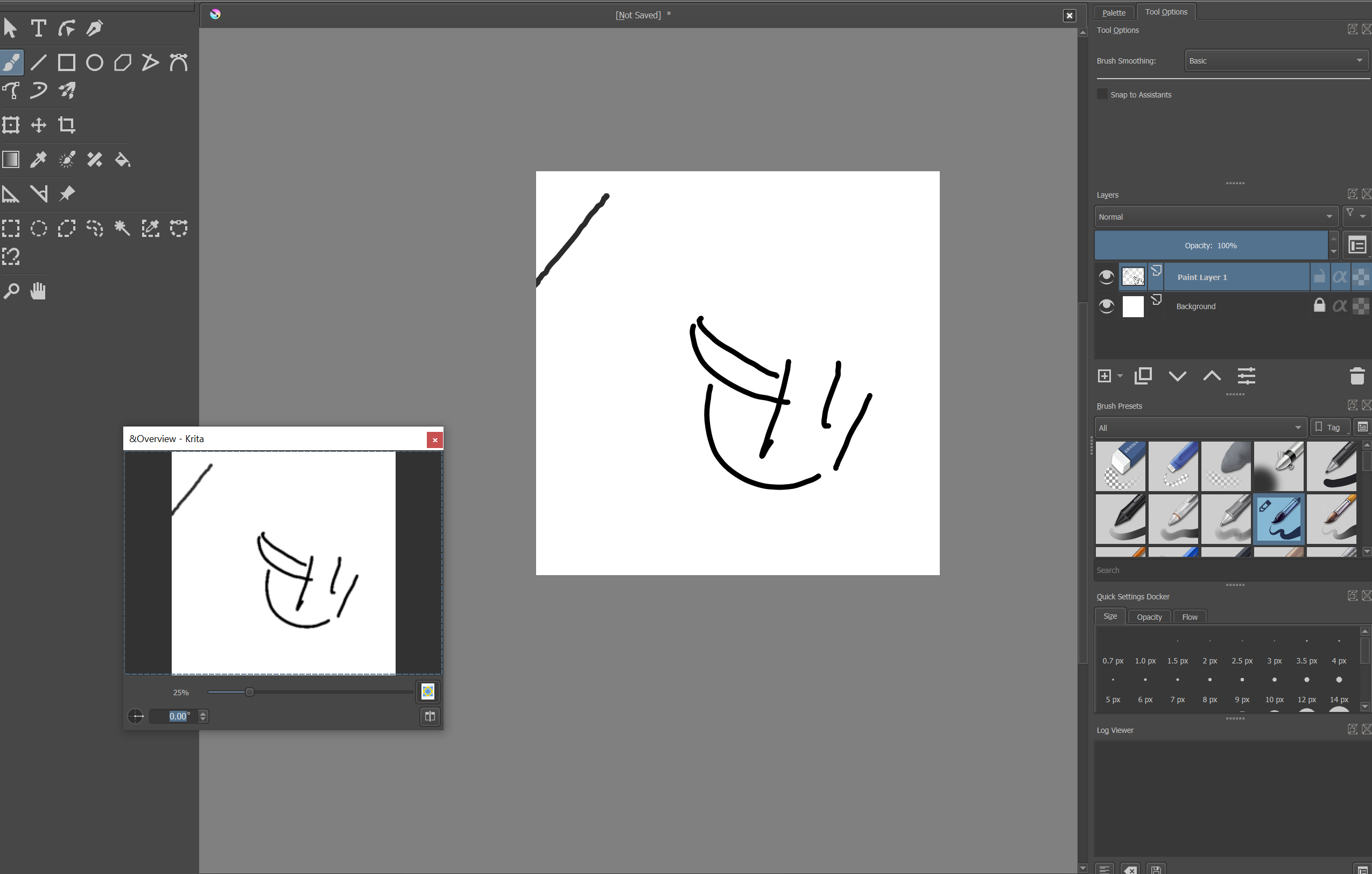The image size is (1372, 874).
Task: Select the Fill (paint bucket) tool
Action: tap(123, 159)
